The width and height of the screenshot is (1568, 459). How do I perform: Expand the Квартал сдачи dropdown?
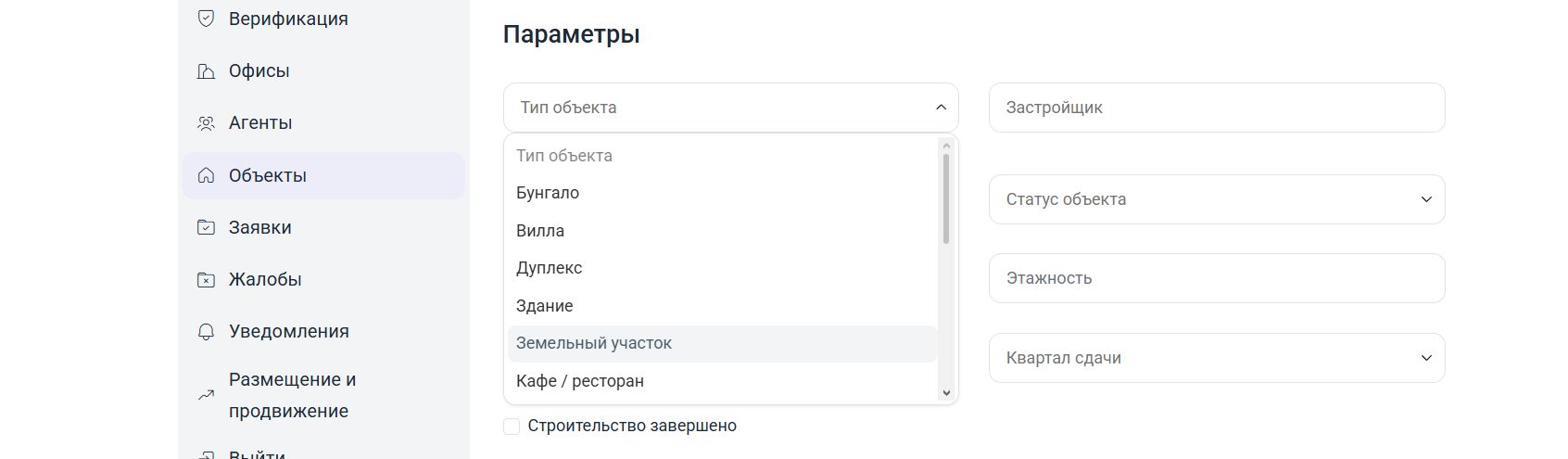(1217, 358)
